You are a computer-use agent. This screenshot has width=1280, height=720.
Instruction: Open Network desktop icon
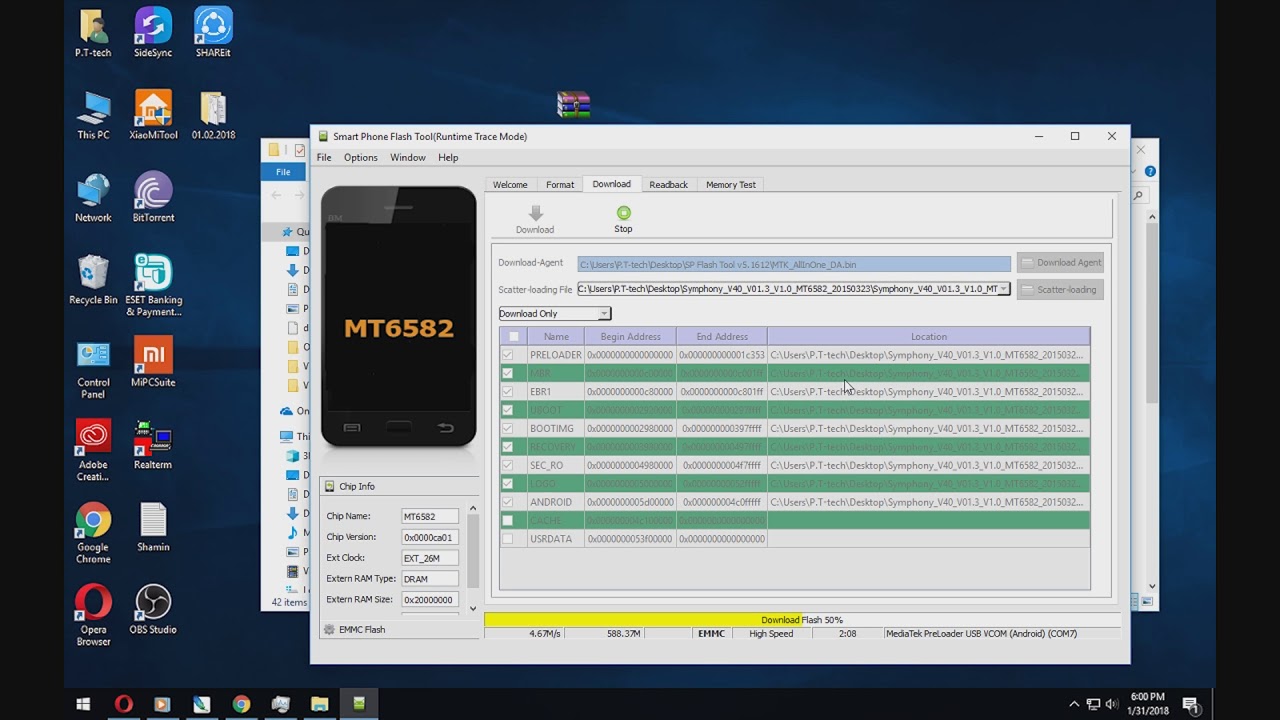pyautogui.click(x=93, y=197)
